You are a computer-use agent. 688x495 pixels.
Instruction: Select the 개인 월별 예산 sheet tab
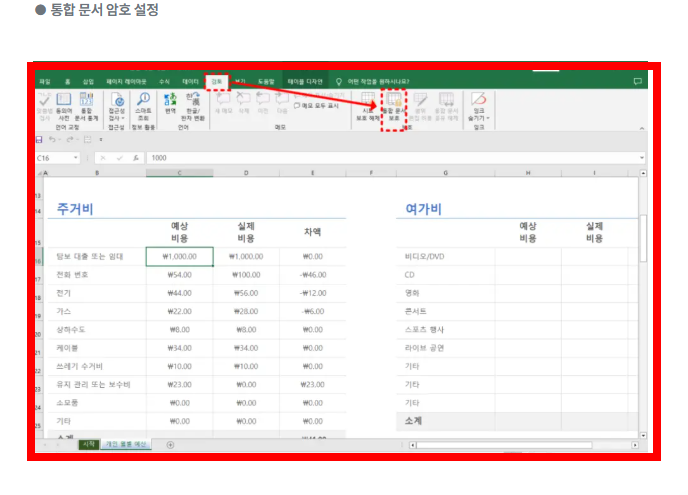point(126,445)
